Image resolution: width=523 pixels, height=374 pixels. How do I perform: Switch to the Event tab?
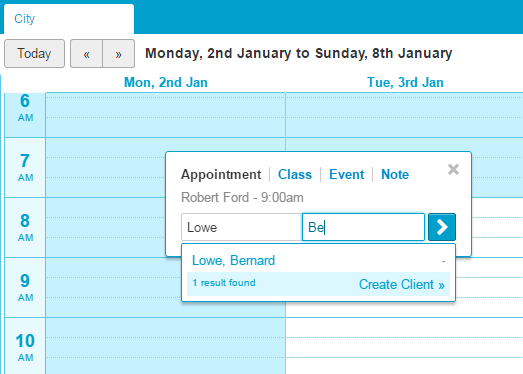347,174
